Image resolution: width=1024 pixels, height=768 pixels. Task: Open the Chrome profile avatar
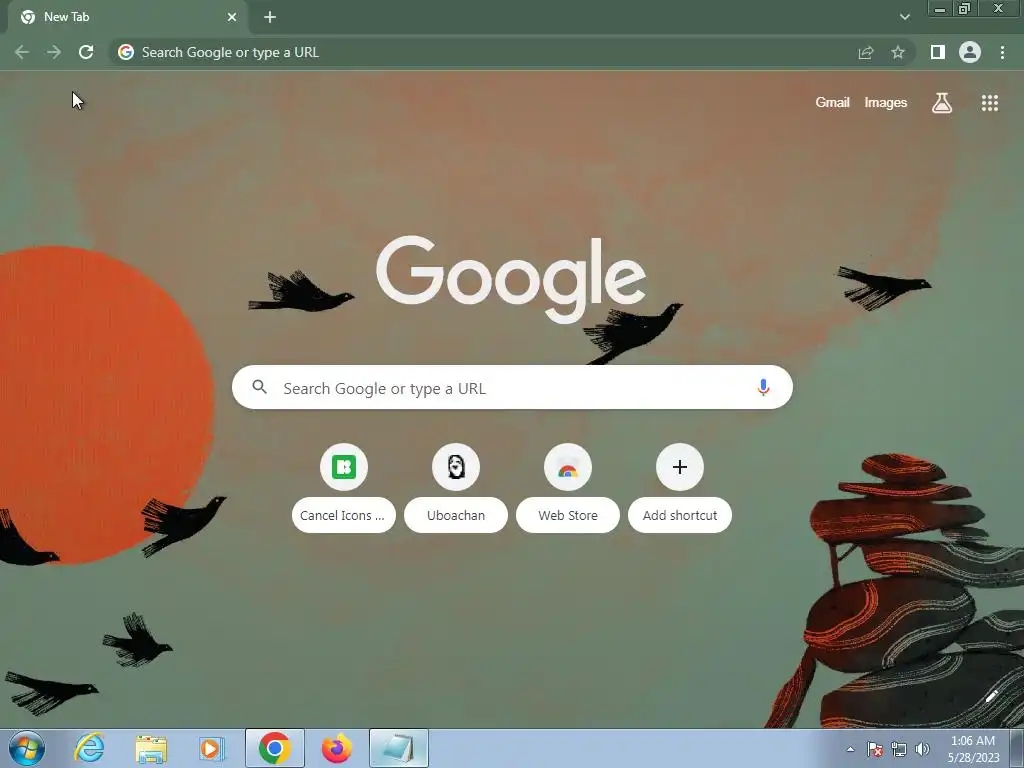click(x=970, y=52)
